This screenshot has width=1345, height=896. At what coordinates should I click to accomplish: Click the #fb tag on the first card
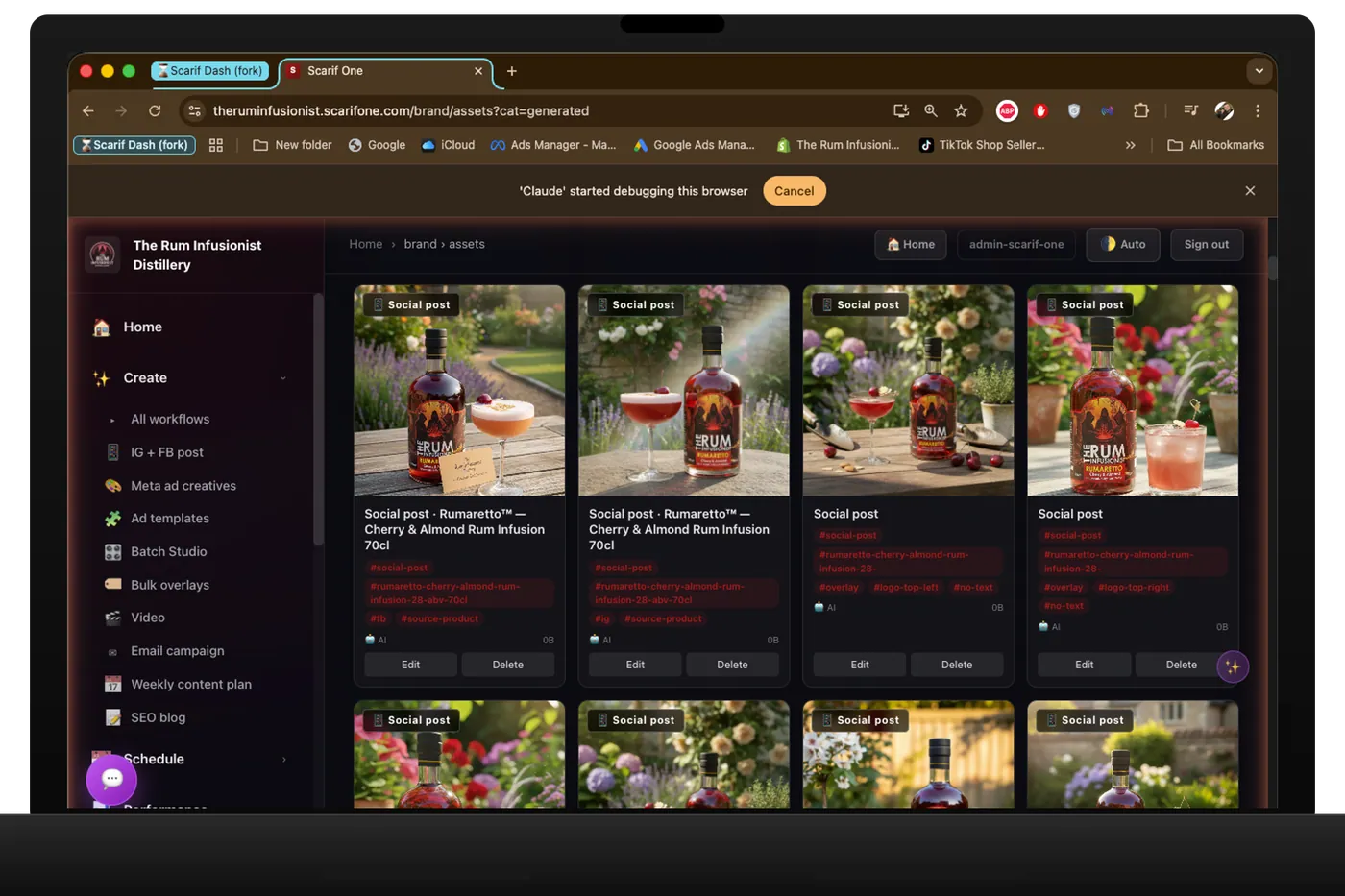(x=379, y=618)
